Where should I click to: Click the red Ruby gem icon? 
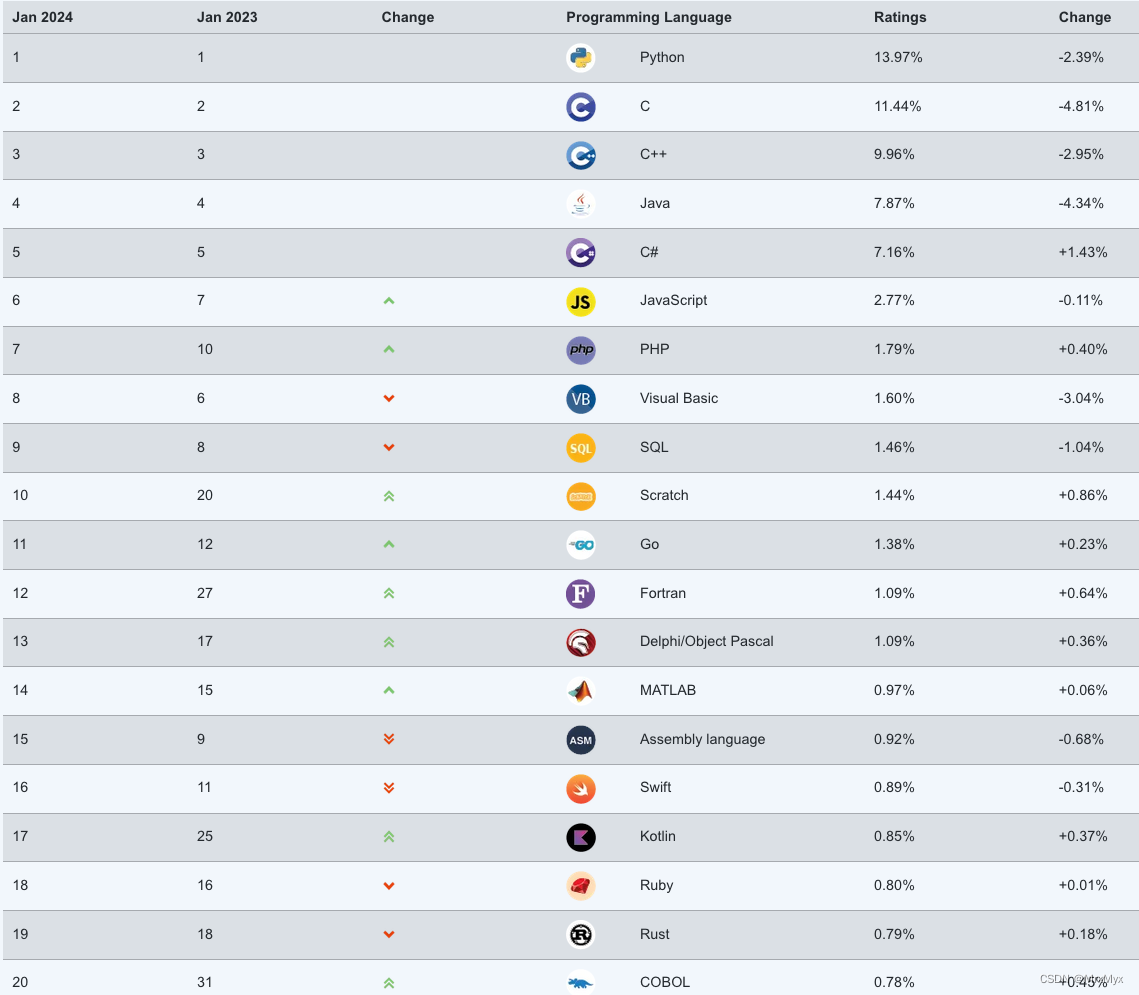pyautogui.click(x=580, y=886)
